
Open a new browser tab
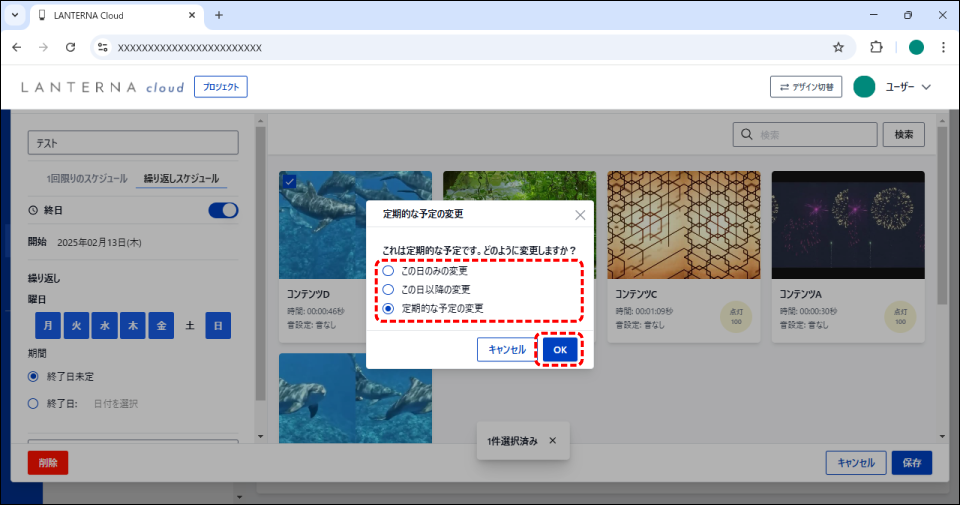219,15
